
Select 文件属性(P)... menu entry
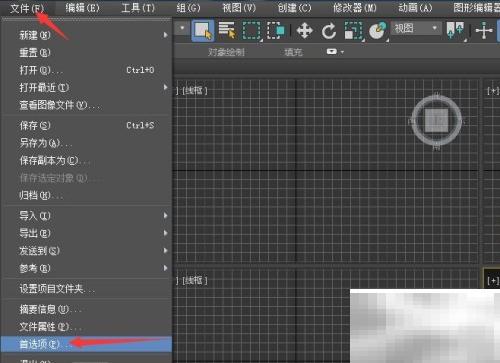coord(87,326)
